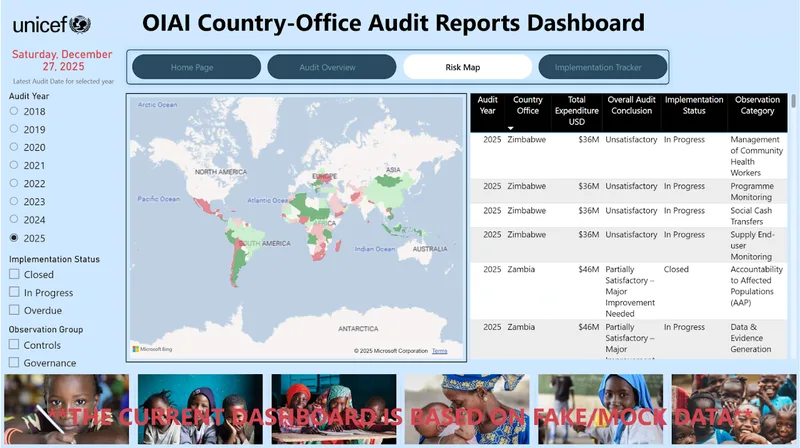Click the Closed status cell for Zambia

click(676, 269)
